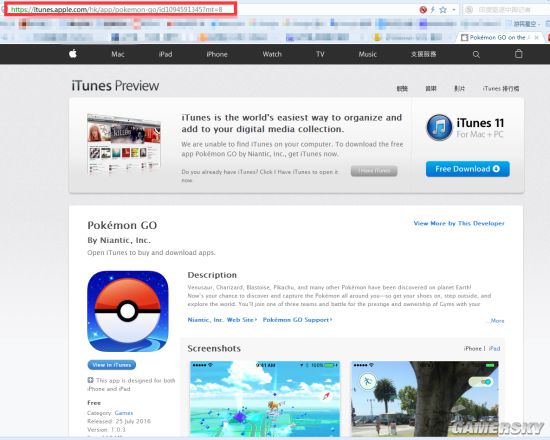Click the View in iTunes button
Image resolution: width=550 pixels, height=440 pixels.
click(112, 365)
